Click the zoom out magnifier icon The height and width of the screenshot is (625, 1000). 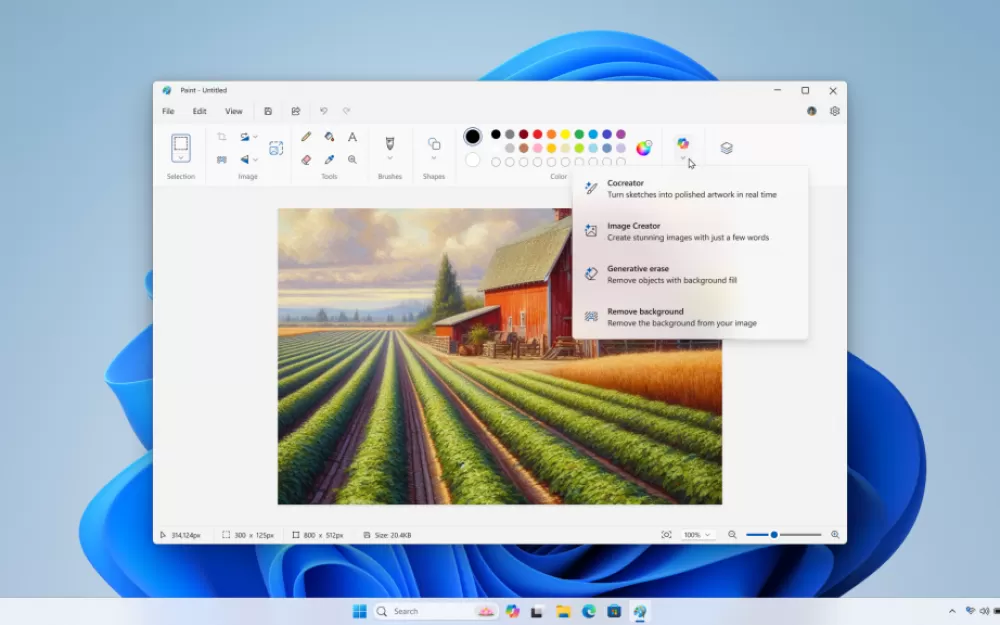(x=732, y=534)
